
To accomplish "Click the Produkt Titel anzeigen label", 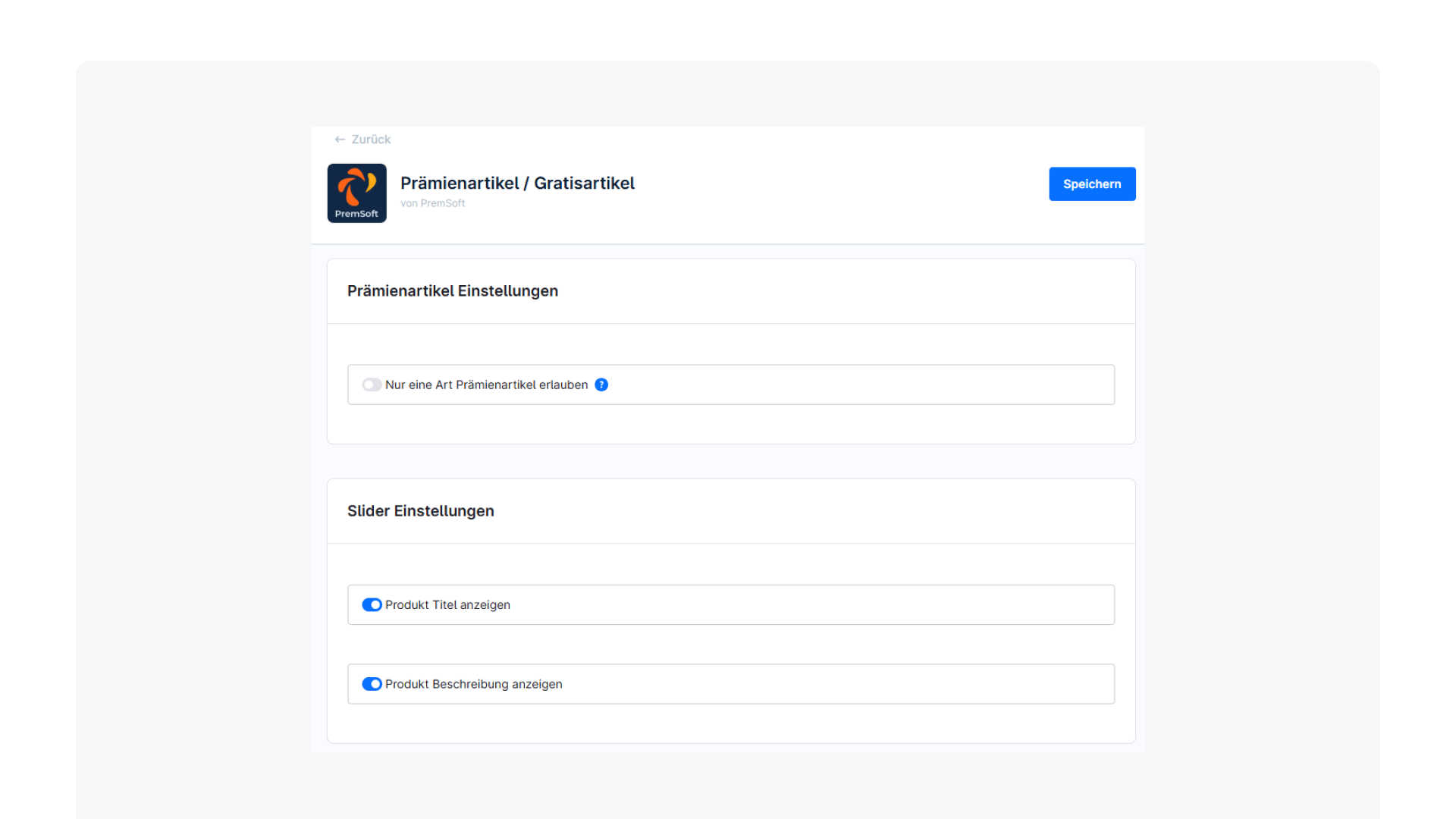I will (x=447, y=604).
